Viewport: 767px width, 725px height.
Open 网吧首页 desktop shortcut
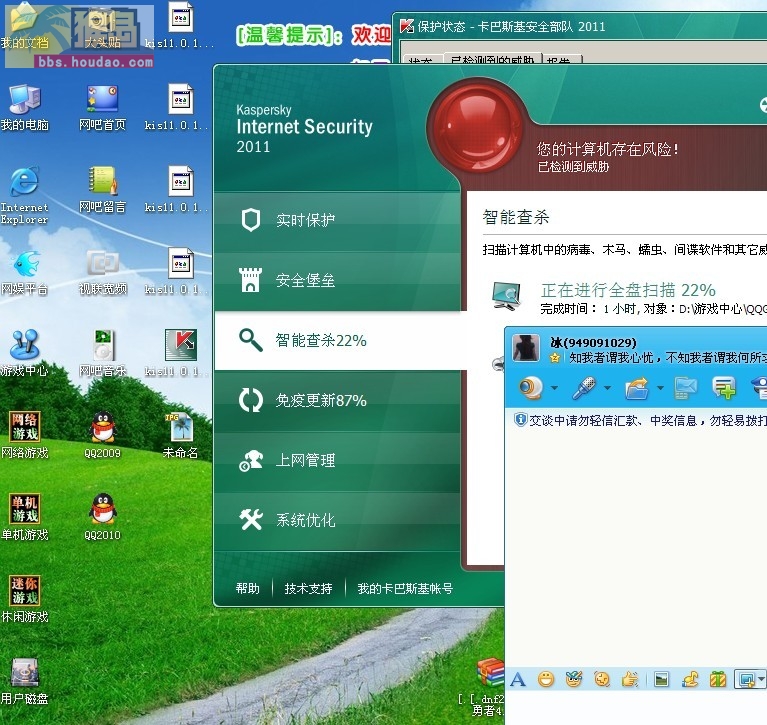click(102, 107)
